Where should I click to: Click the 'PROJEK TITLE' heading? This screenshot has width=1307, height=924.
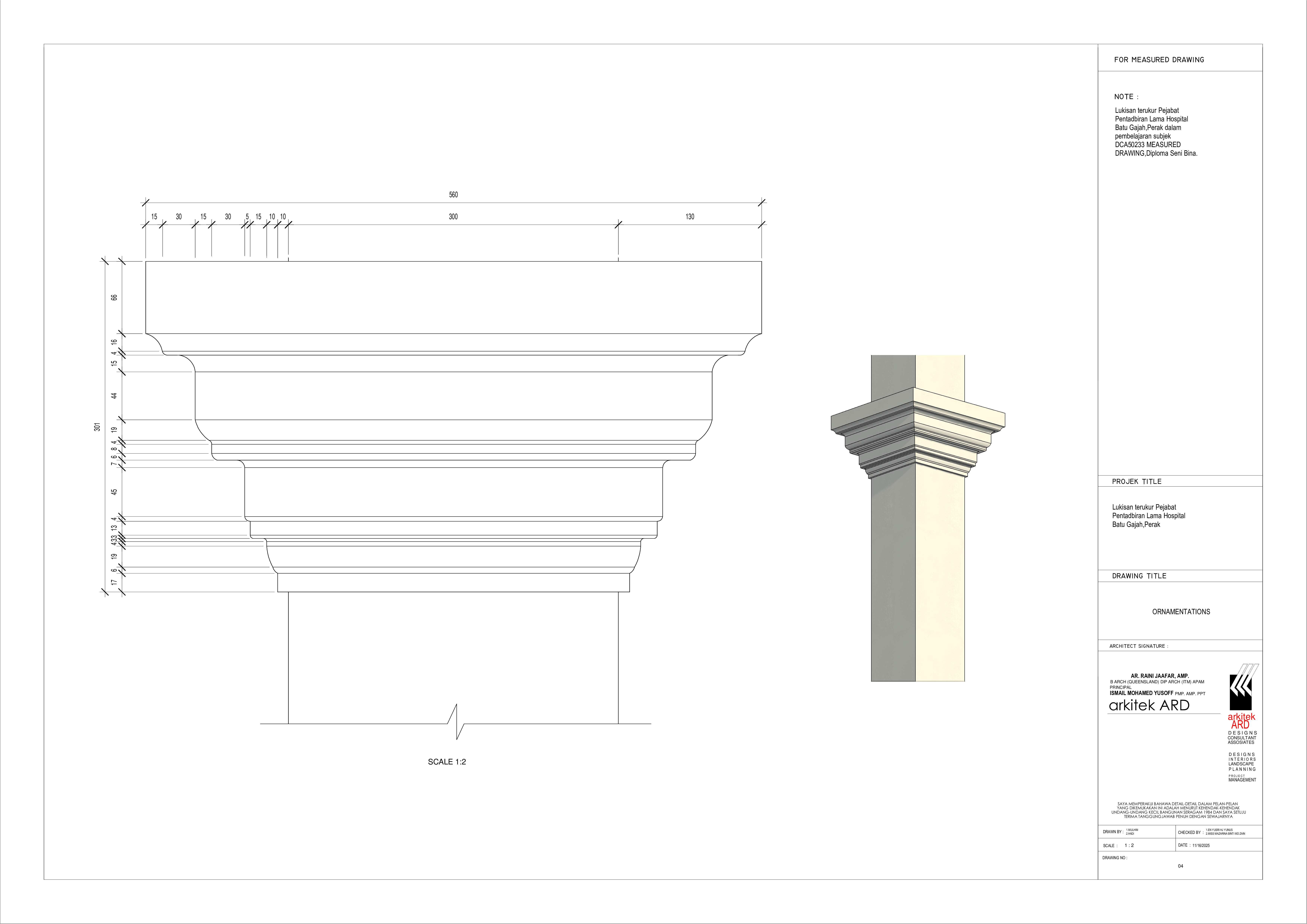1137,481
